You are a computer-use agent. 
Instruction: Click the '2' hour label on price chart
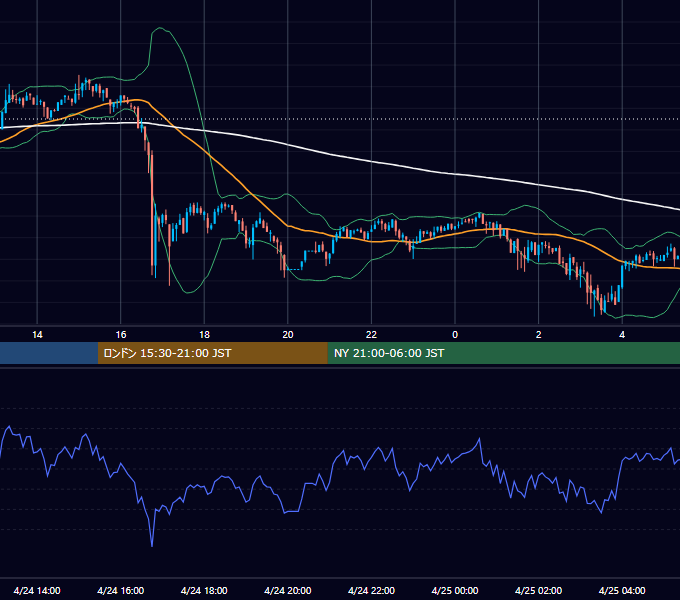click(539, 335)
